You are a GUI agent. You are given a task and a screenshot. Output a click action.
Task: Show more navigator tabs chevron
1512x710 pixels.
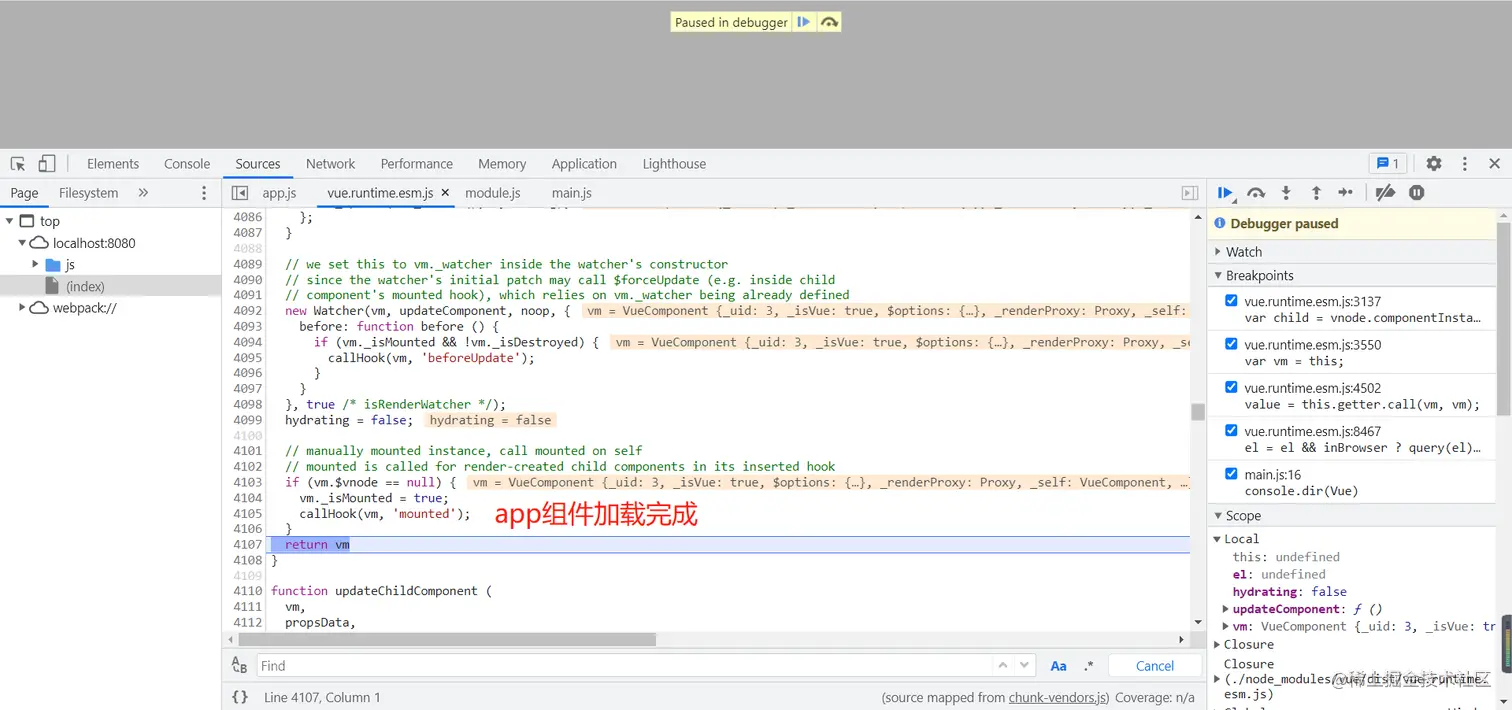[x=143, y=193]
